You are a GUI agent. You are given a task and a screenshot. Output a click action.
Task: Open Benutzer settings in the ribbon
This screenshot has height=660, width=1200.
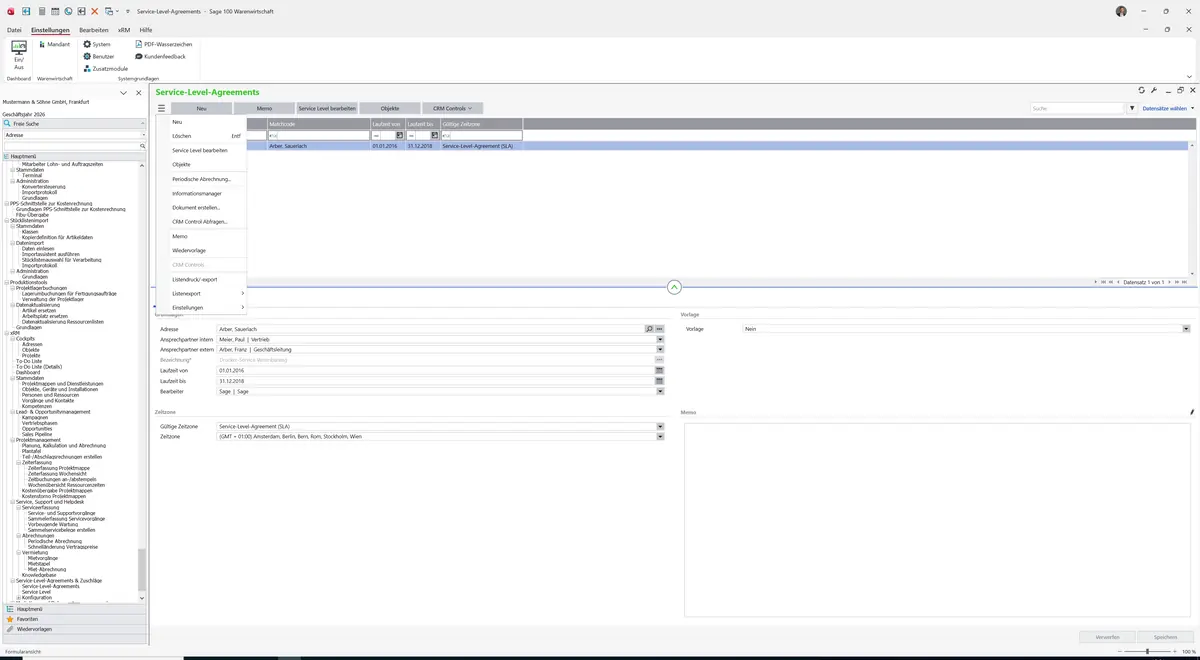pos(98,57)
